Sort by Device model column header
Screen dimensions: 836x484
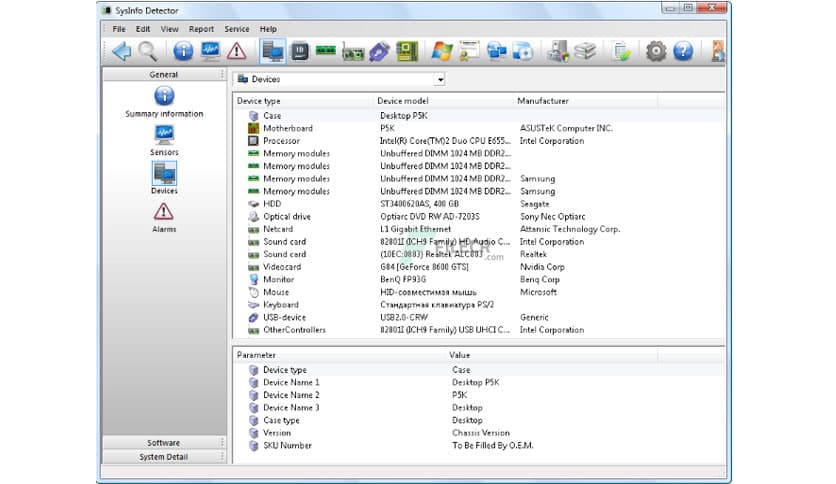[x=443, y=101]
